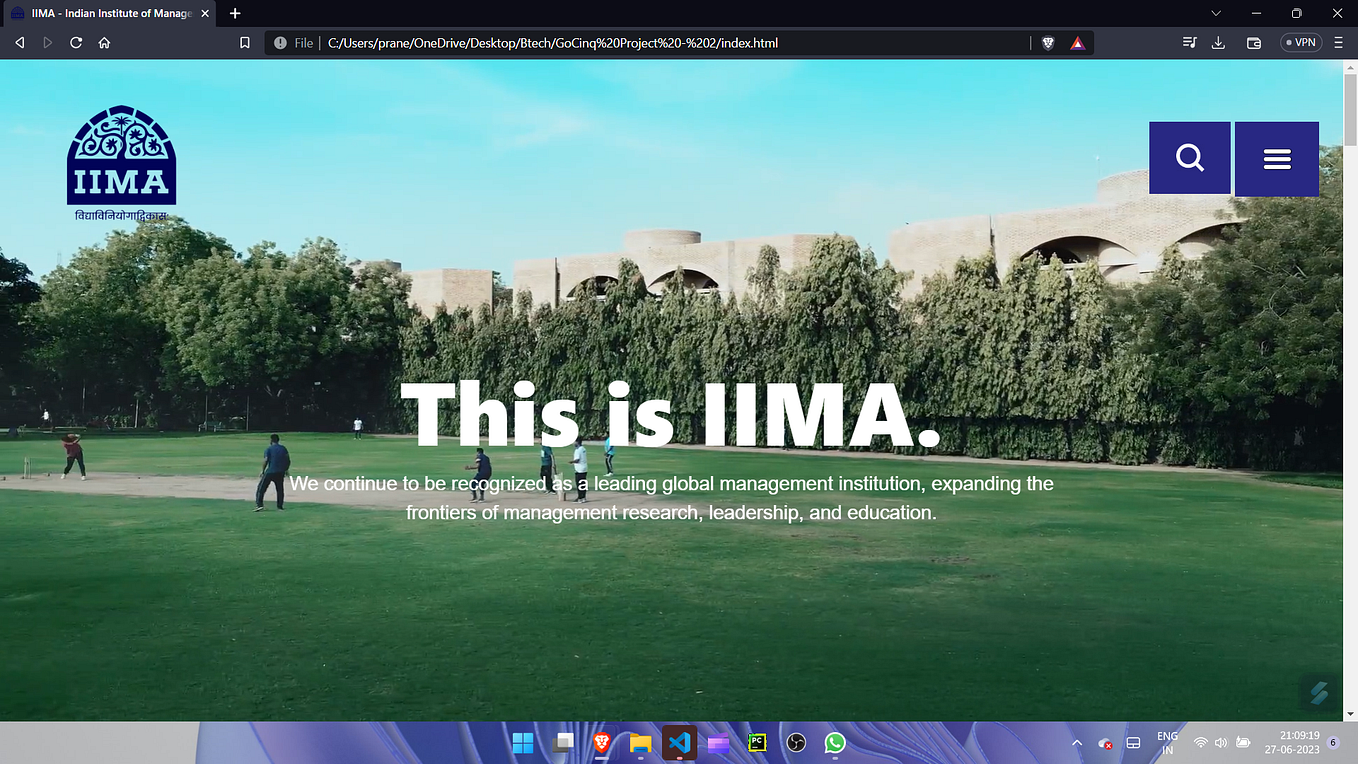This screenshot has width=1358, height=764.
Task: Bookmark the current IIMA page
Action: [244, 42]
